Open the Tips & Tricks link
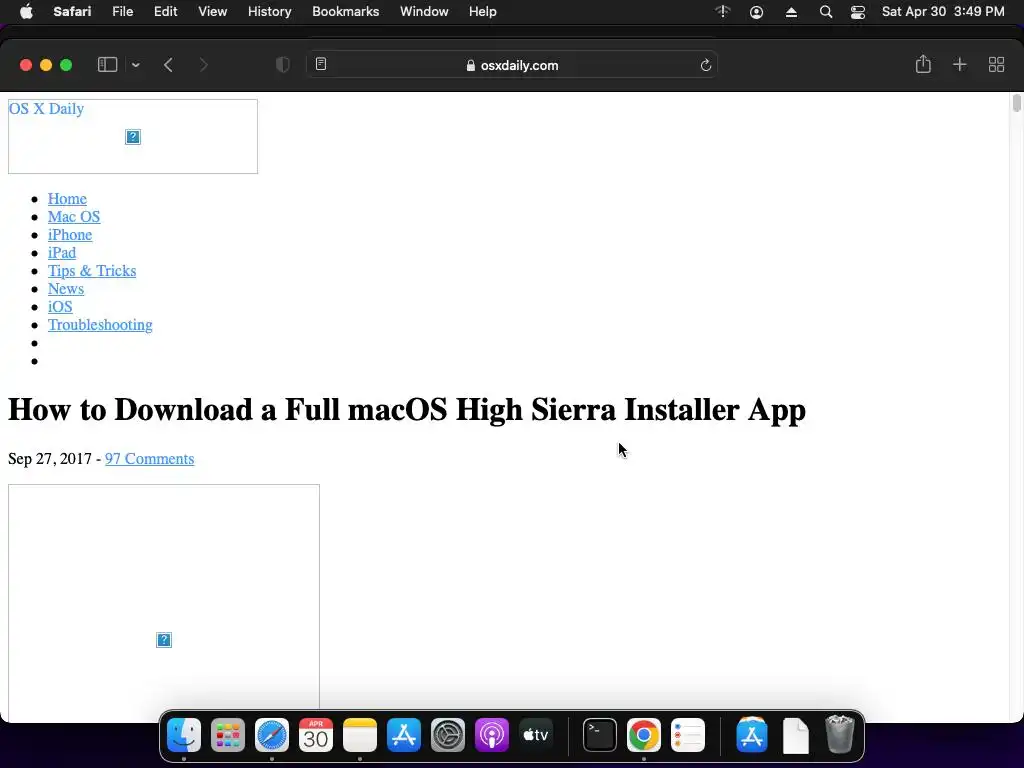 (x=92, y=270)
